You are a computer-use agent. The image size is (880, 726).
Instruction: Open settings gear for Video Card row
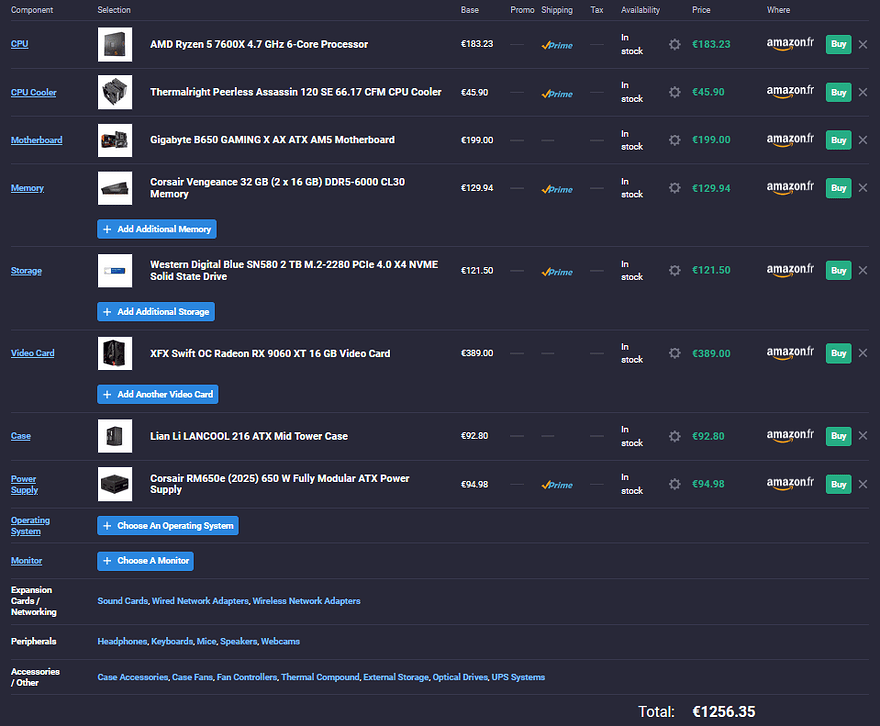[x=675, y=353]
